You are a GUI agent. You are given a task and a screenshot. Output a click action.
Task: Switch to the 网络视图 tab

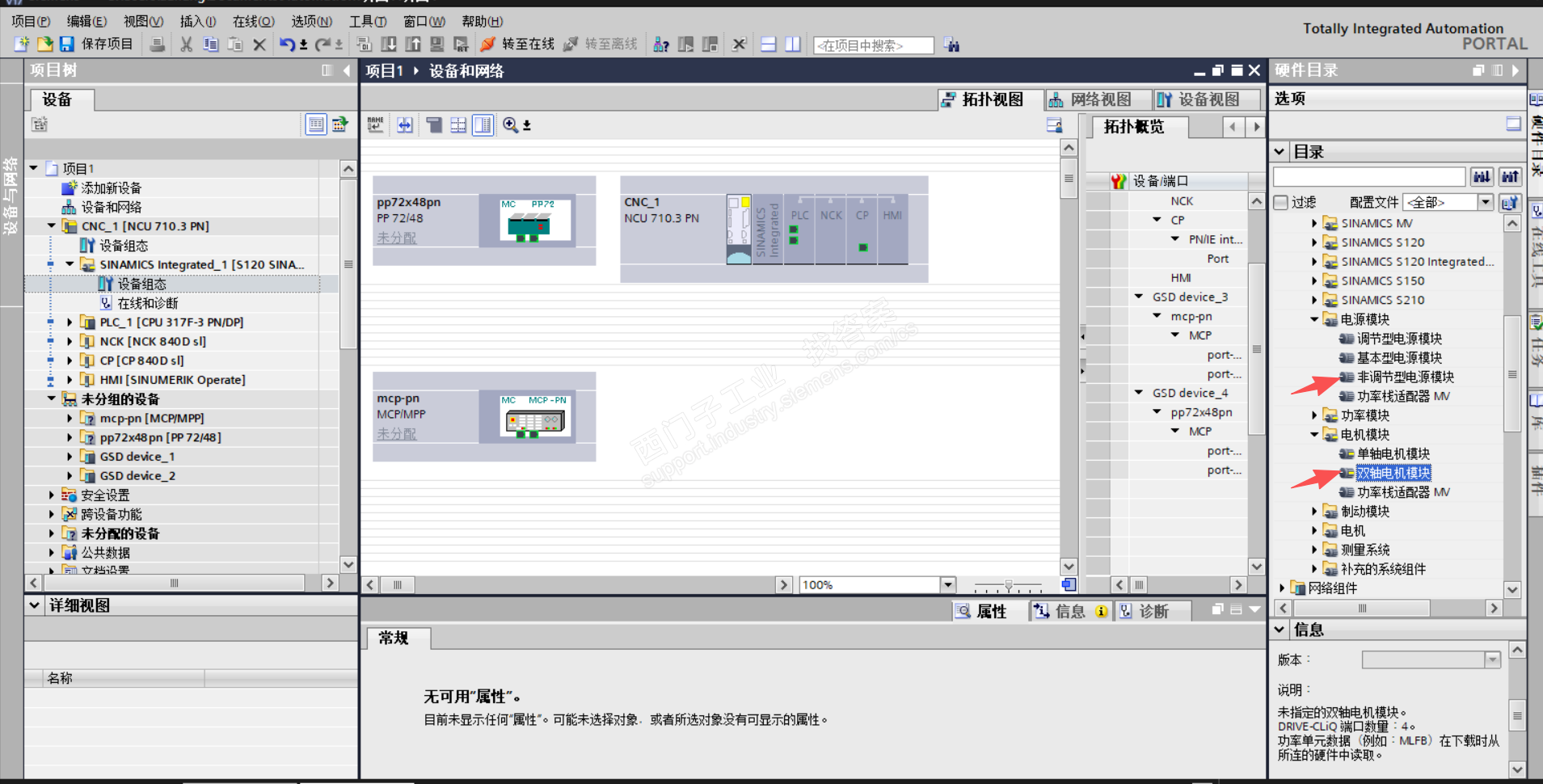(1099, 99)
